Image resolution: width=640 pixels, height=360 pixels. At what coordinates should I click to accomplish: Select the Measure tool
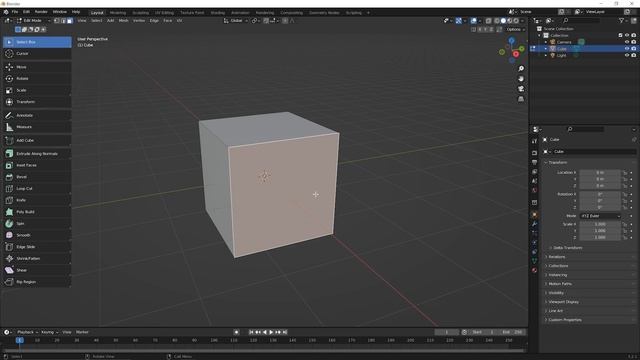coord(37,127)
